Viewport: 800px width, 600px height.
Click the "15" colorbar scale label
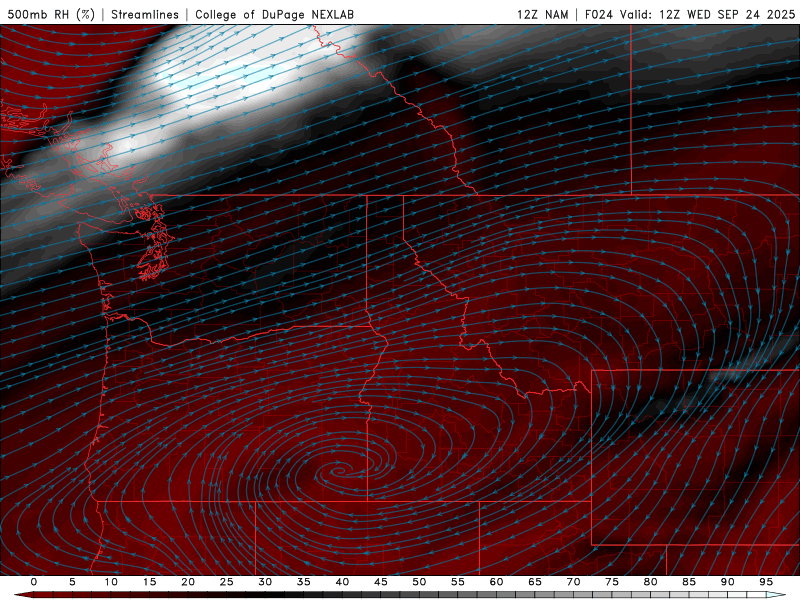point(149,582)
